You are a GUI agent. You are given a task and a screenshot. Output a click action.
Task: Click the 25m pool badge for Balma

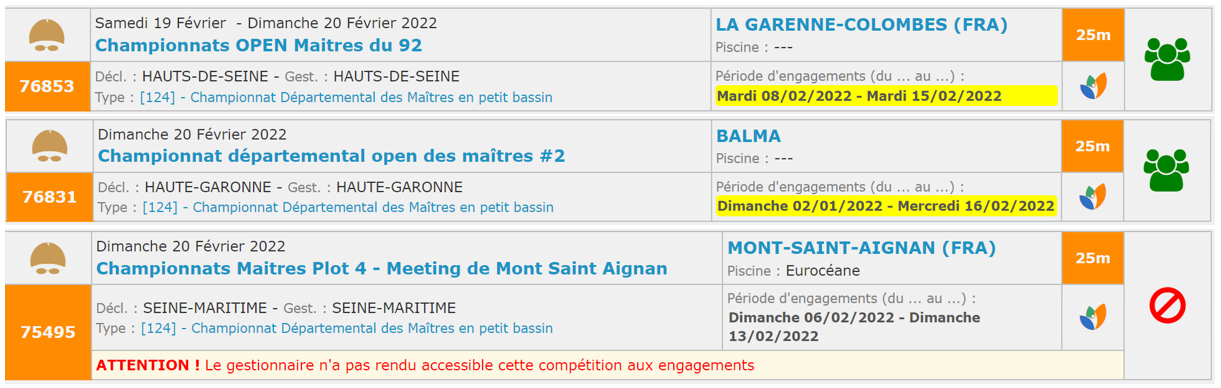1092,146
